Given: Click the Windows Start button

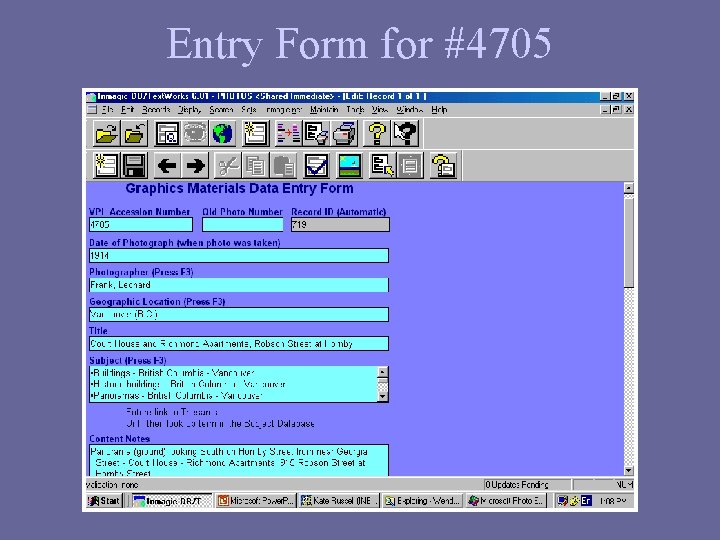Looking at the screenshot, I should [x=104, y=501].
